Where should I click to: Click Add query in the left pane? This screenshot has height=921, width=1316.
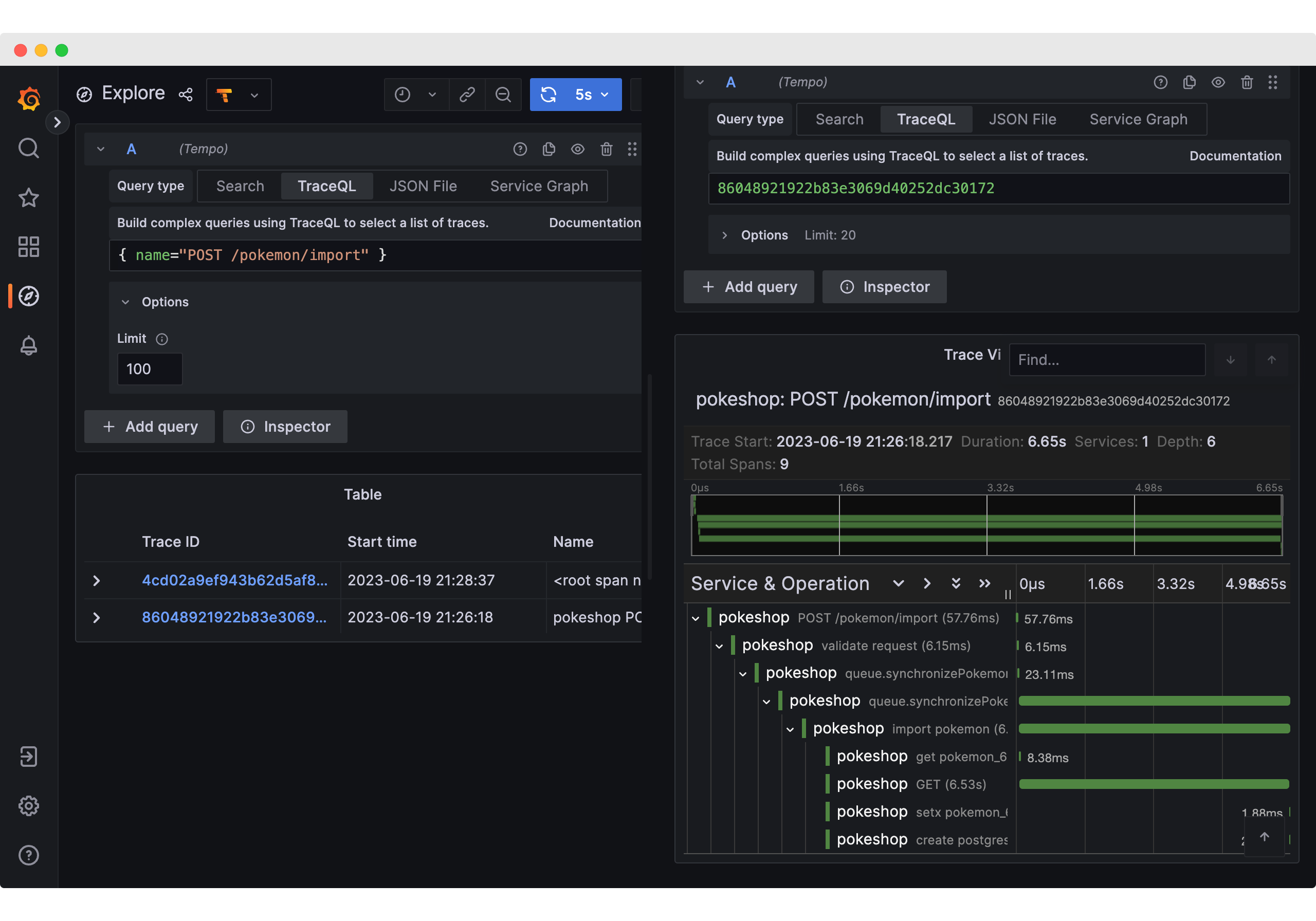150,427
